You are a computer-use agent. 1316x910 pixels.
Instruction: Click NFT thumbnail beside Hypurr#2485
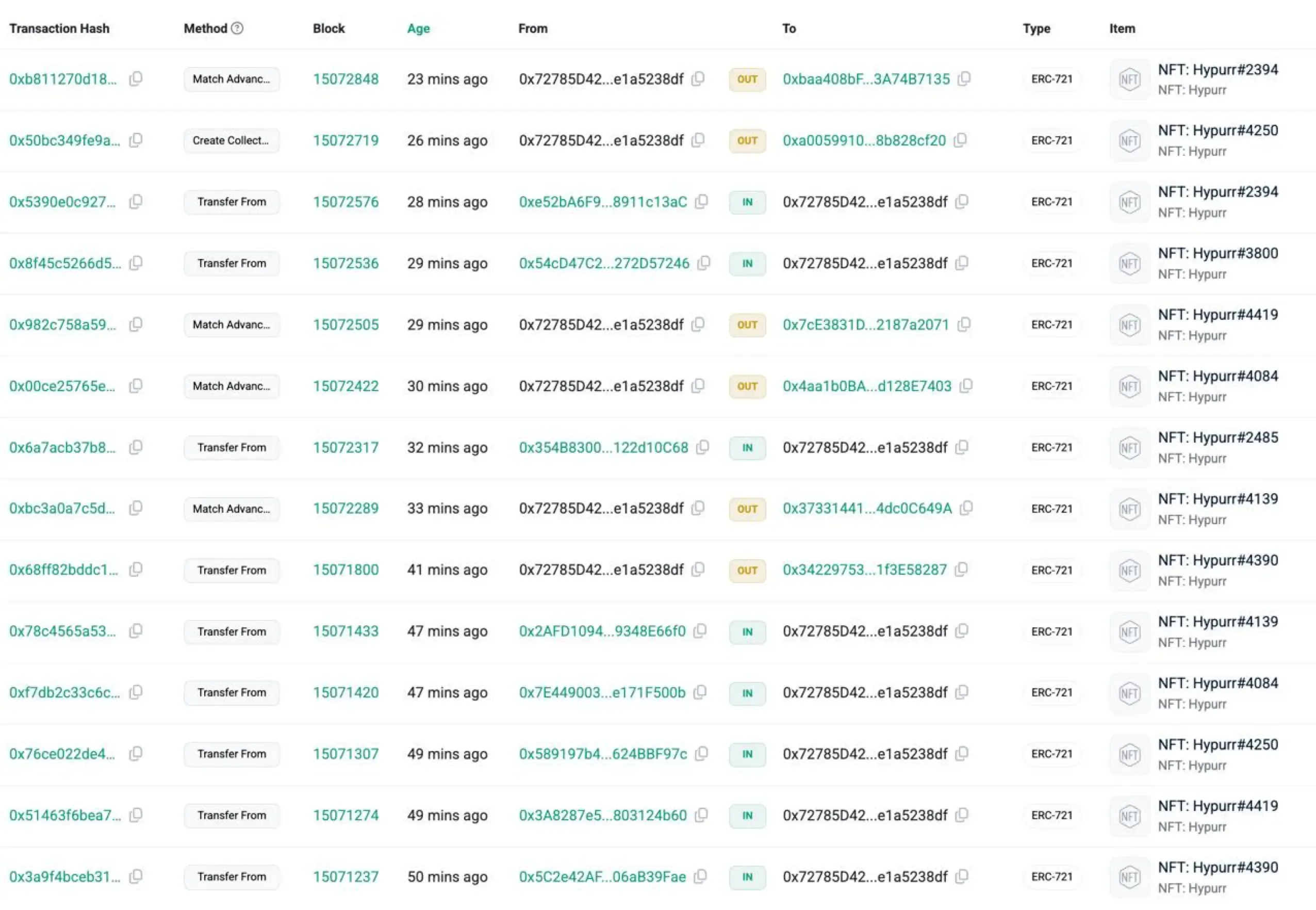[1129, 448]
